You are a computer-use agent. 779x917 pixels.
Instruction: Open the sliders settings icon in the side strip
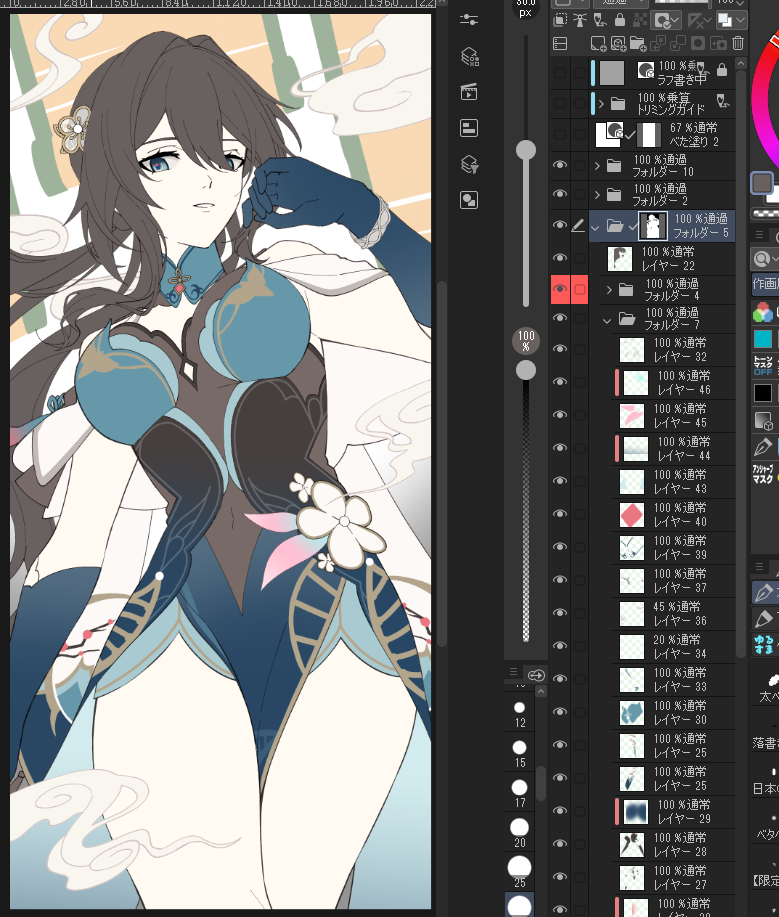pyautogui.click(x=469, y=20)
